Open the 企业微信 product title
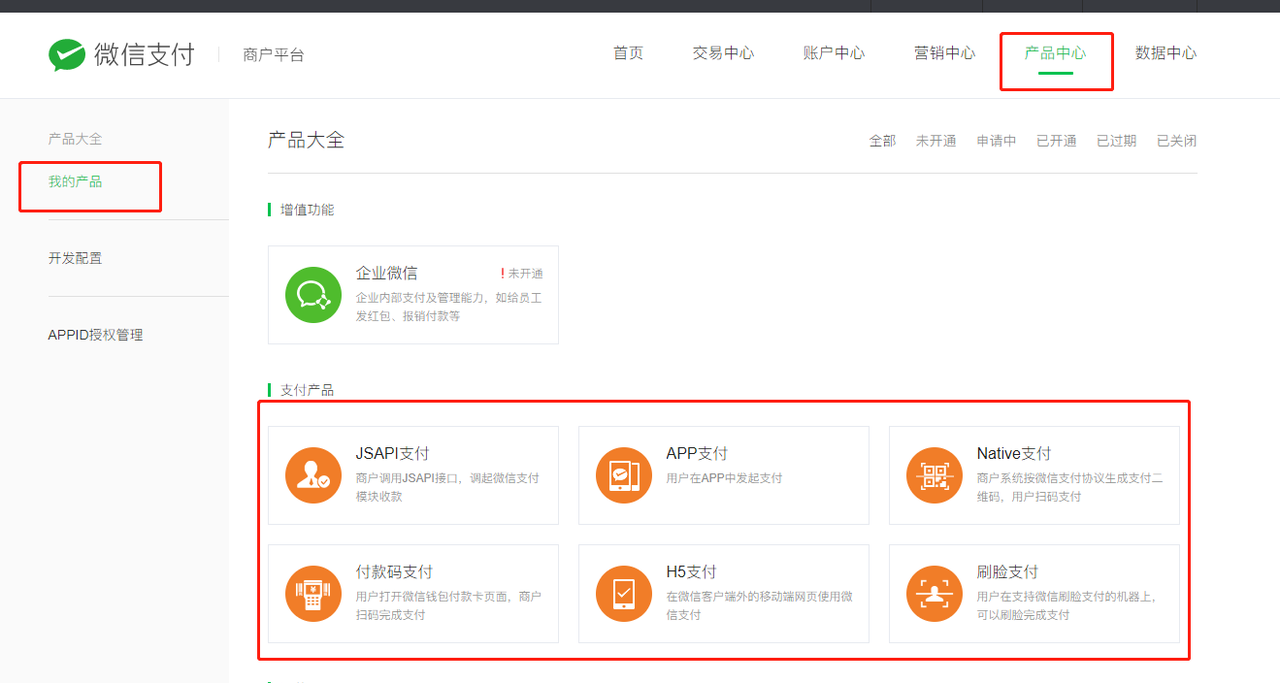The height and width of the screenshot is (683, 1280). click(387, 273)
